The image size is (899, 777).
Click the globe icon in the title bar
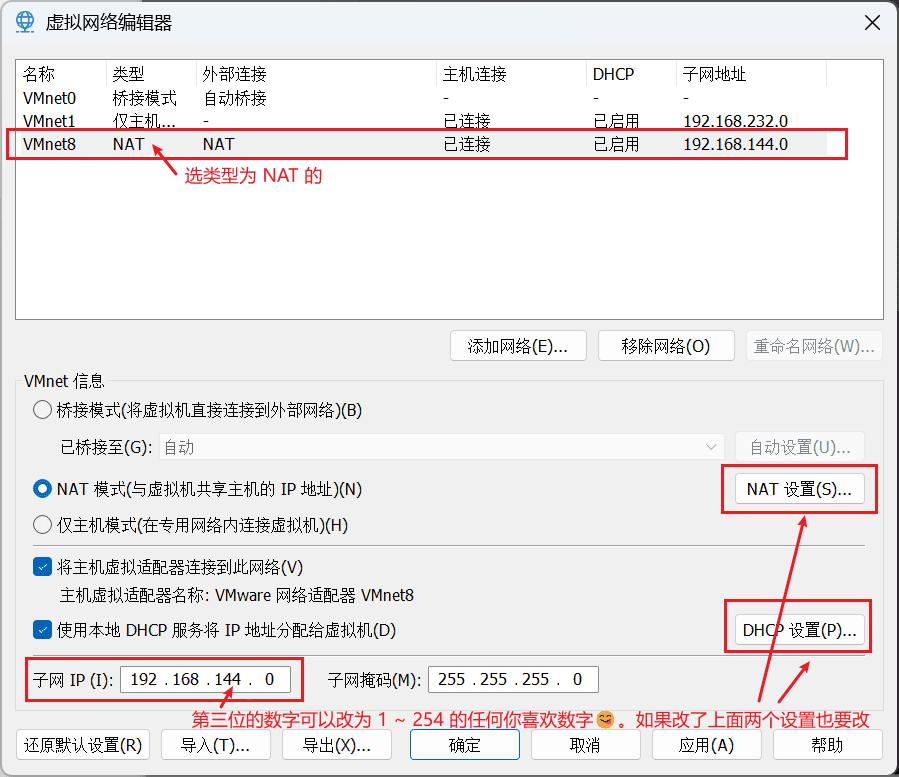pos(25,22)
